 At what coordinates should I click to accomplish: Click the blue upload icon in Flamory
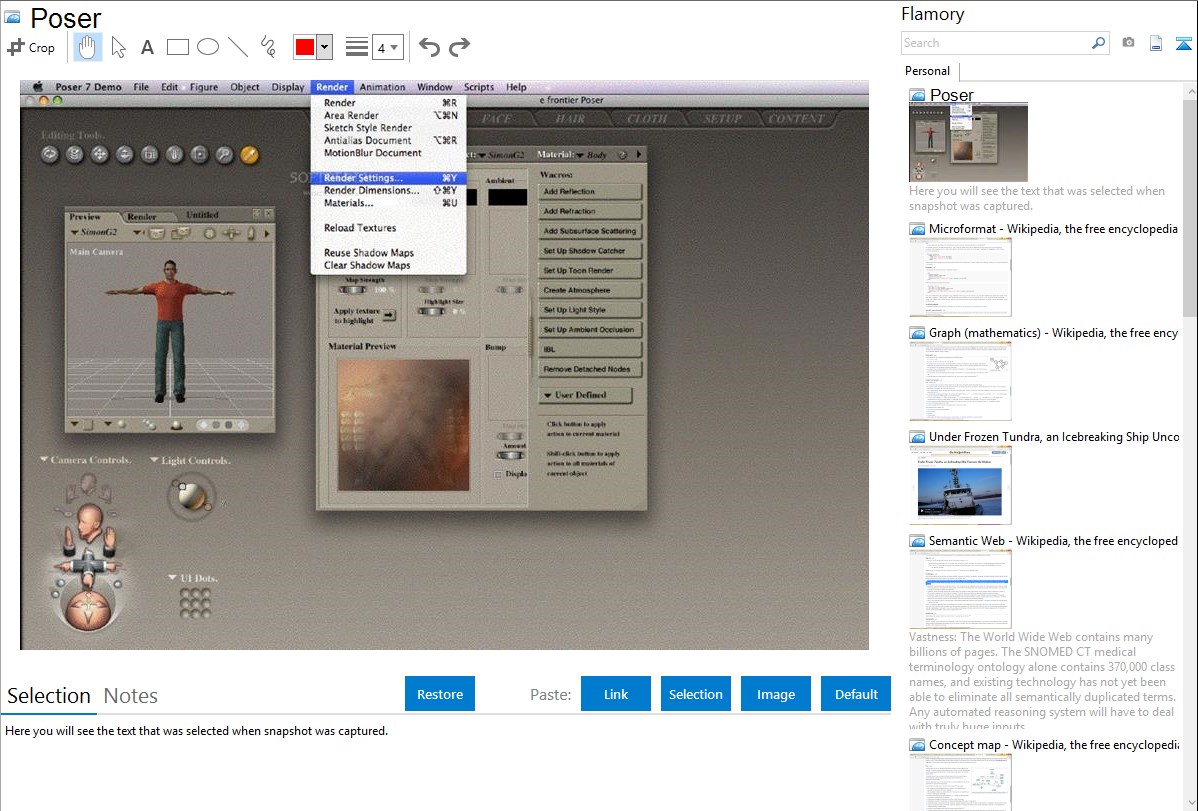pos(1183,43)
